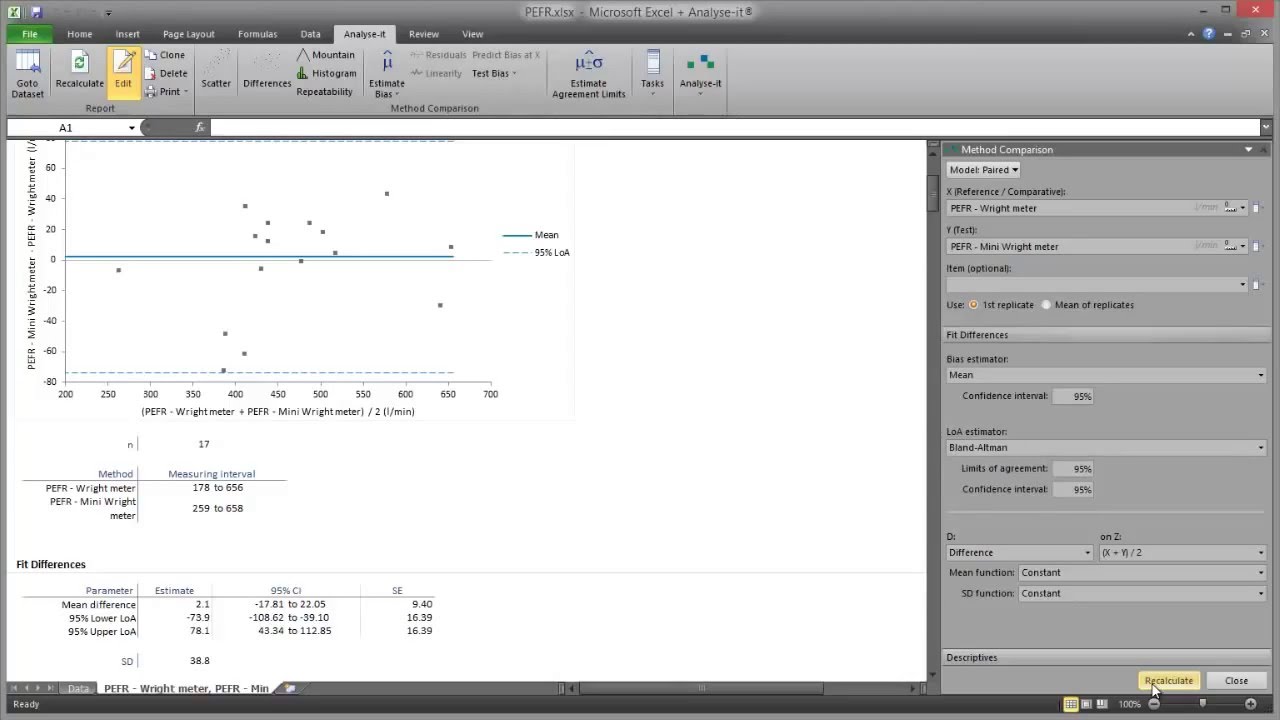Expand the X Reference variable dropdown
This screenshot has width=1280, height=720.
tap(1243, 208)
